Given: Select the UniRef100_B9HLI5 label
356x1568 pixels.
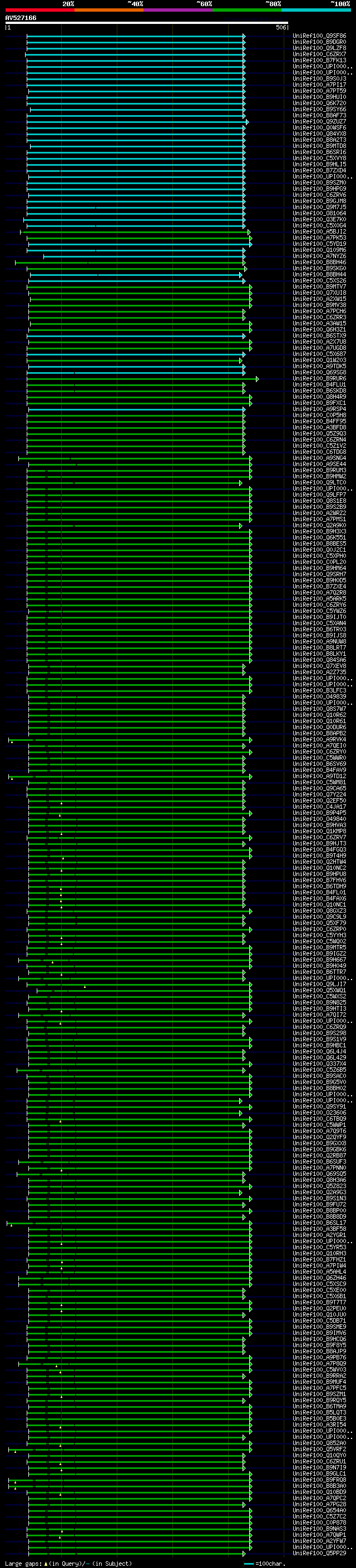Looking at the screenshot, I should click(x=319, y=164).
